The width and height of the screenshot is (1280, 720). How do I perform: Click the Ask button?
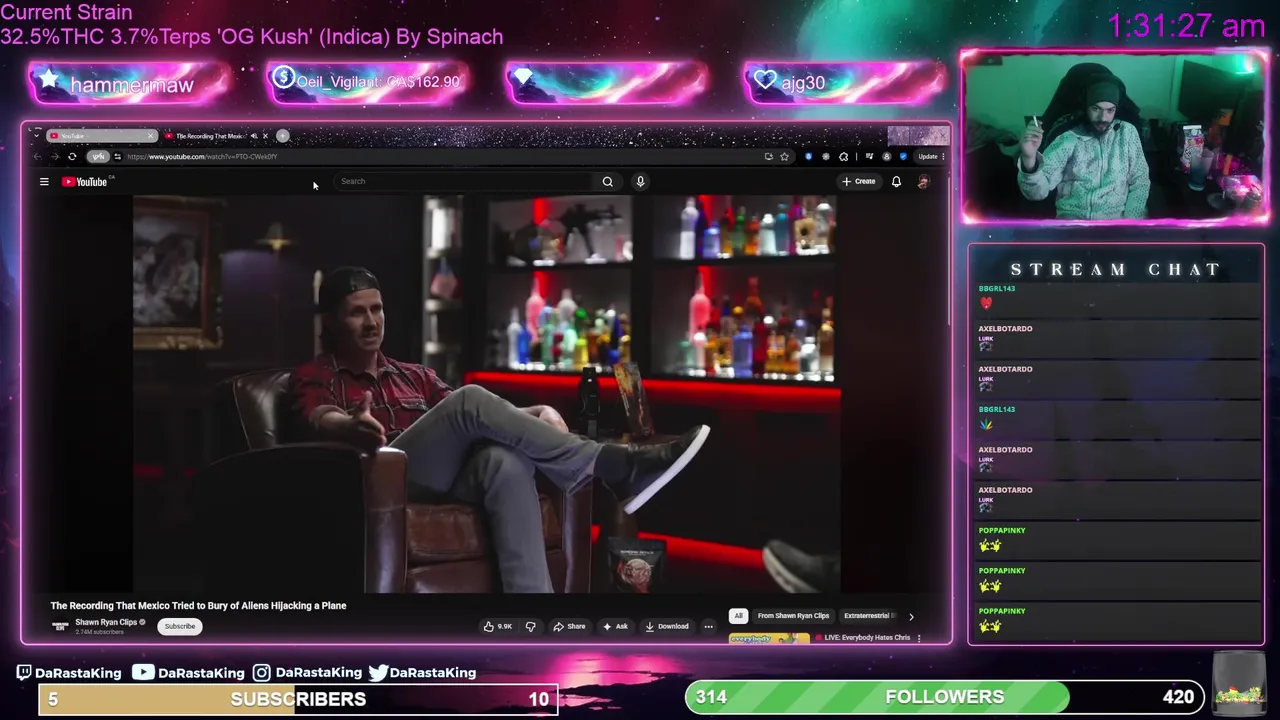point(615,626)
